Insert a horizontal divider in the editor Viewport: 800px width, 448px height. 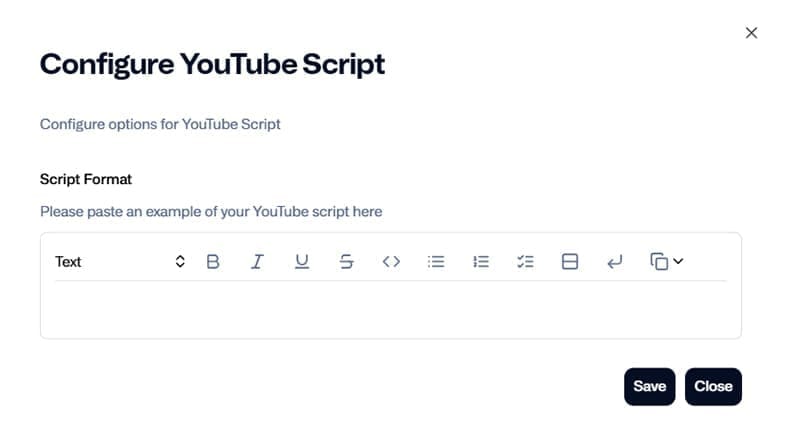click(570, 262)
